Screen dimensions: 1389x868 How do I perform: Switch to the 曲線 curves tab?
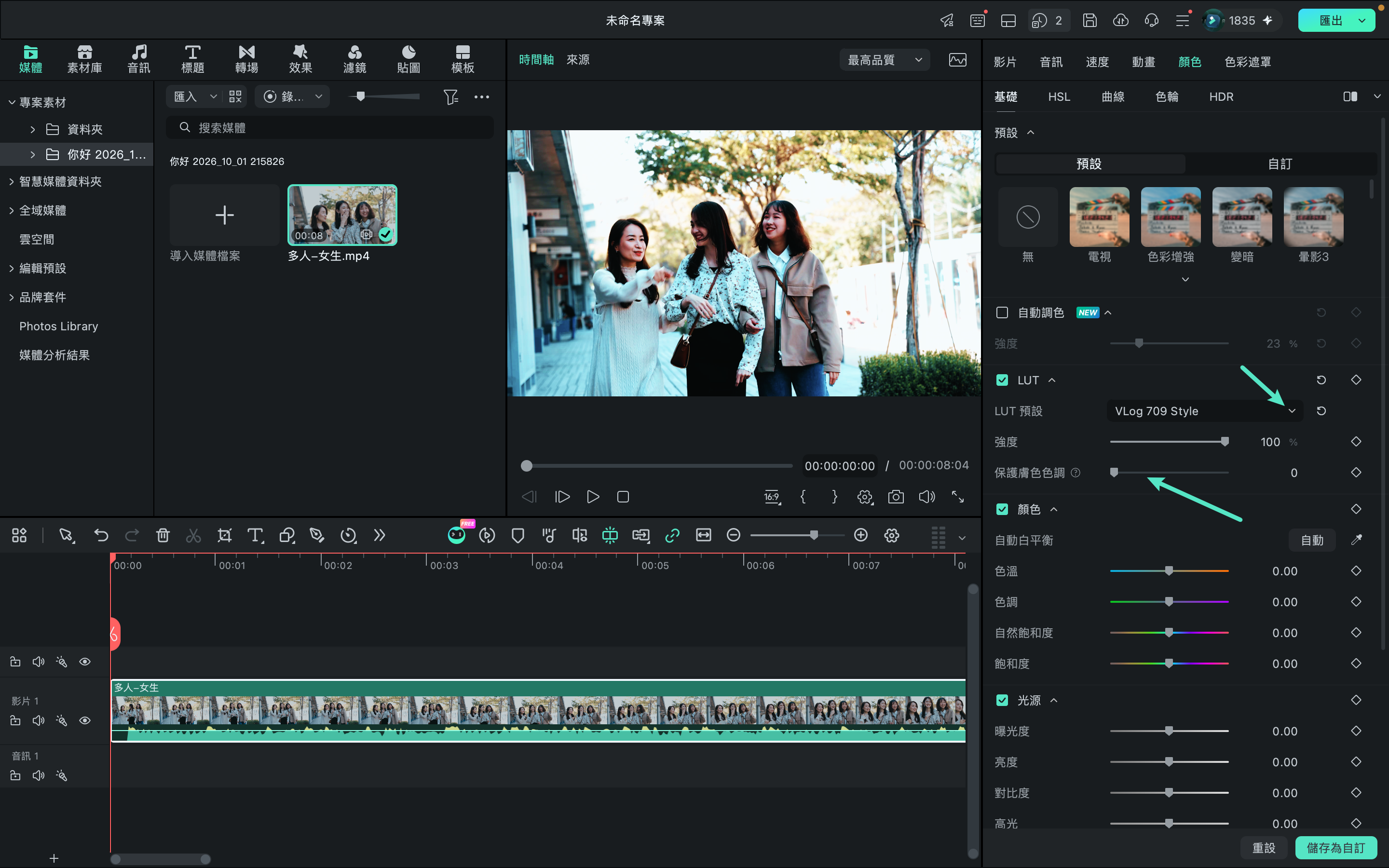tap(1113, 96)
